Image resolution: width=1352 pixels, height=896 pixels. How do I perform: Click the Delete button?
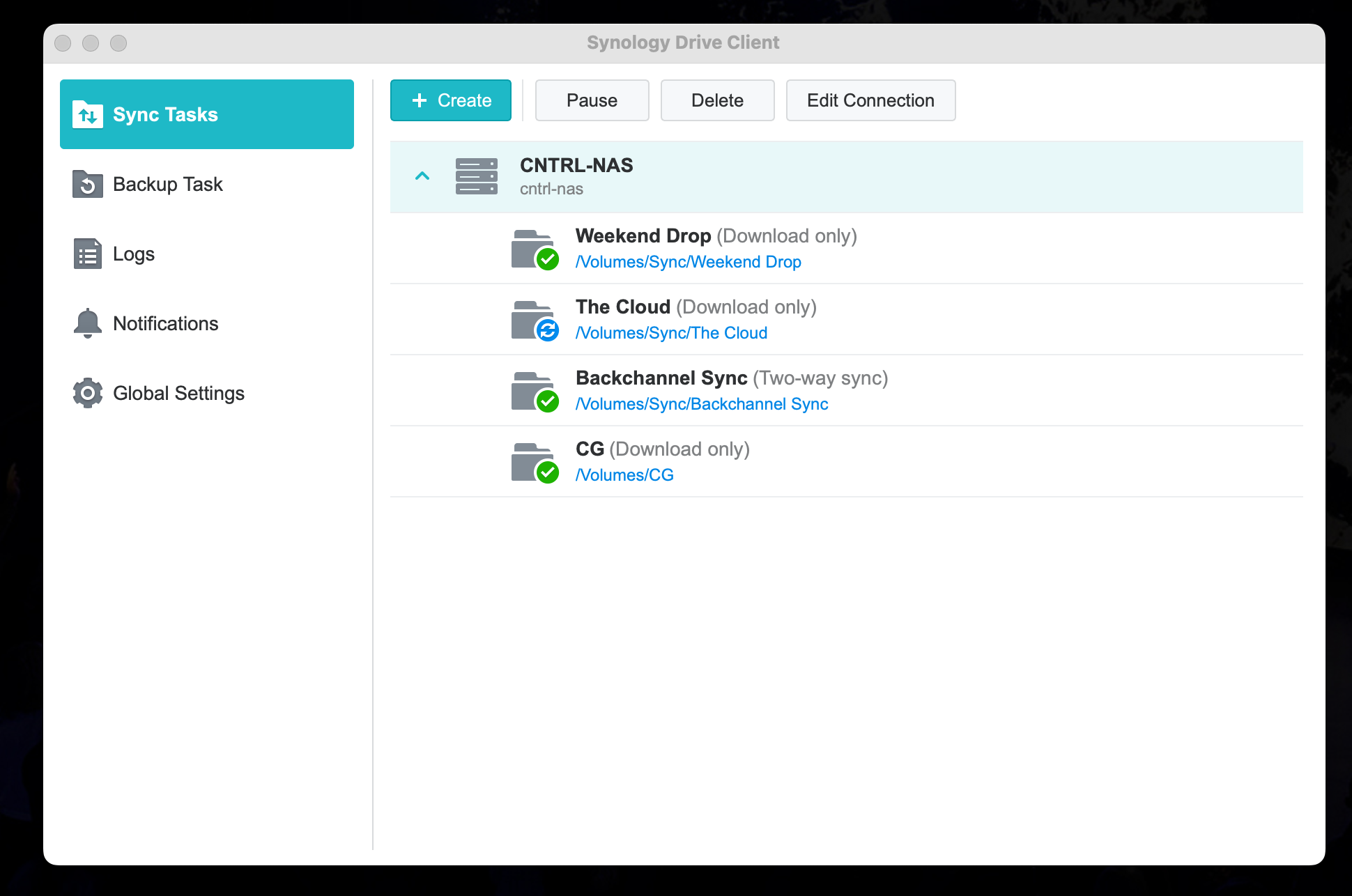[x=717, y=100]
